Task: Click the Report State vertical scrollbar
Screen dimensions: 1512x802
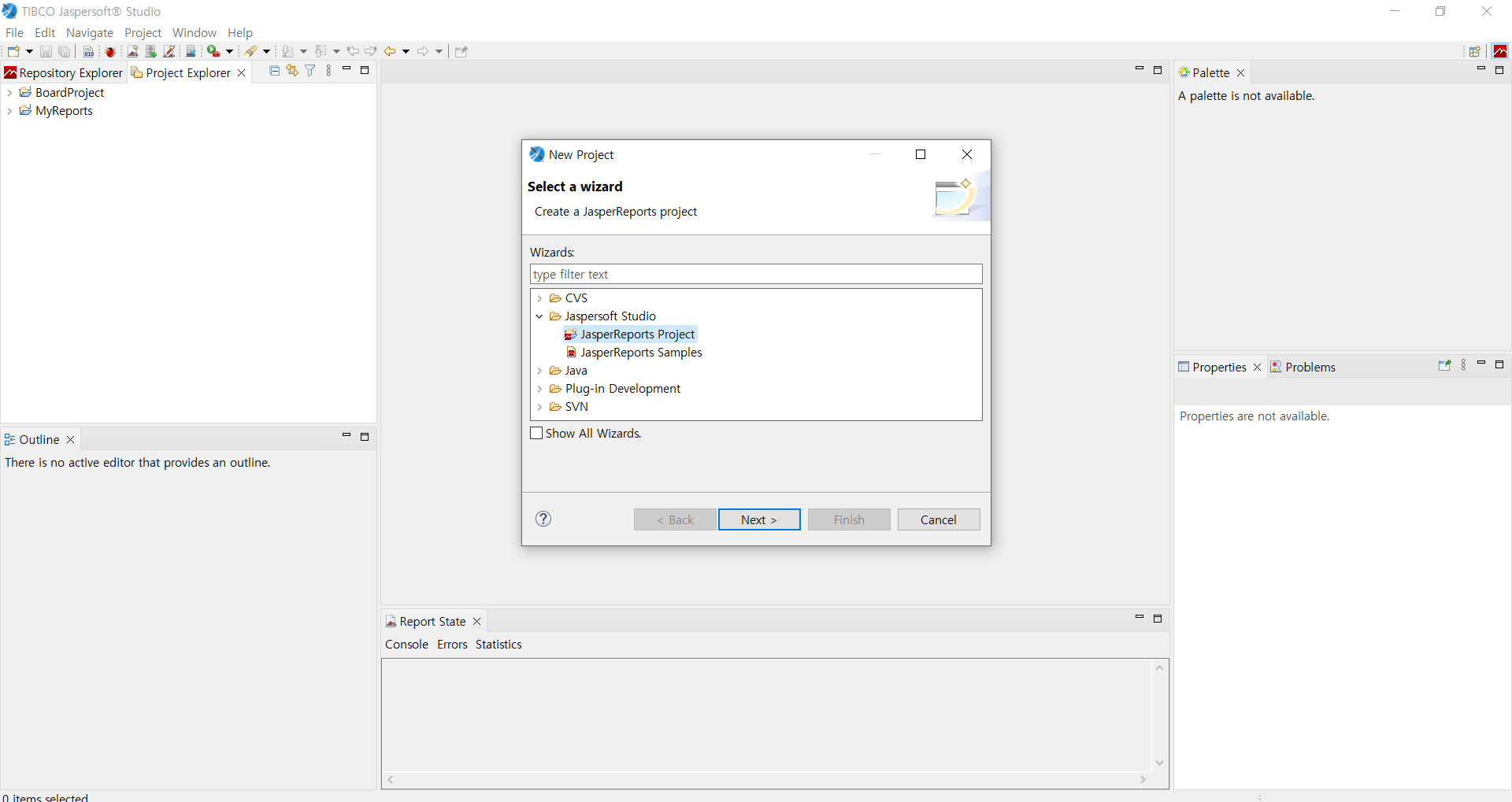Action: click(1159, 715)
